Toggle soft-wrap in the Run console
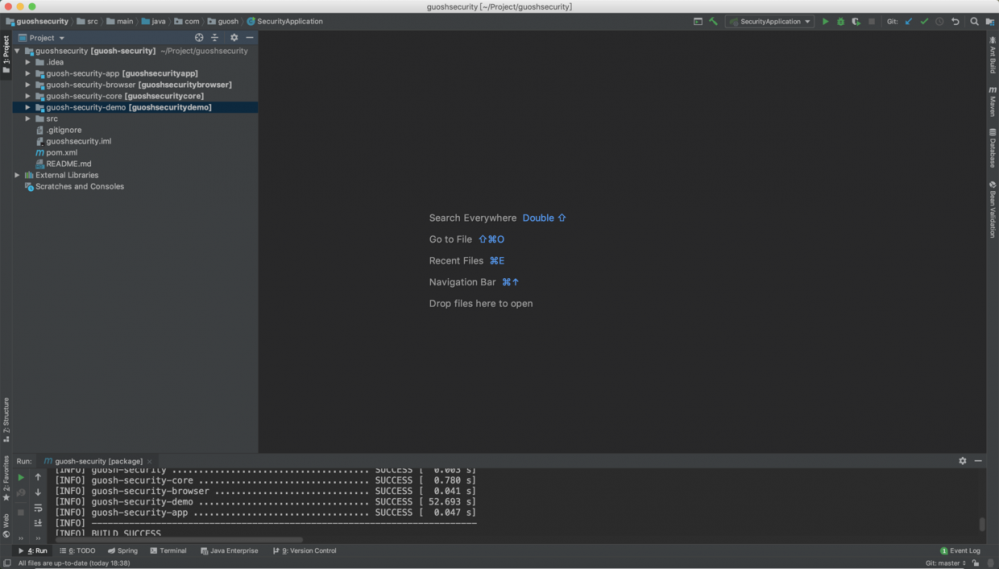The width and height of the screenshot is (999, 569). tap(38, 508)
